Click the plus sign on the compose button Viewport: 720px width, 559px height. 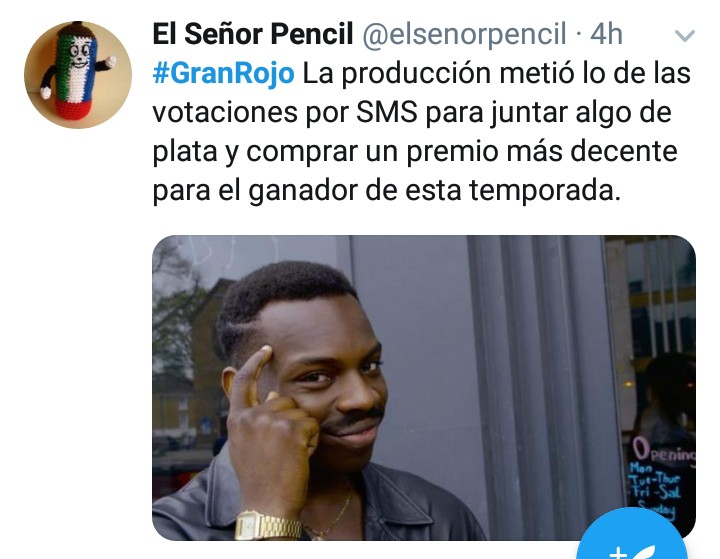[x=618, y=553]
